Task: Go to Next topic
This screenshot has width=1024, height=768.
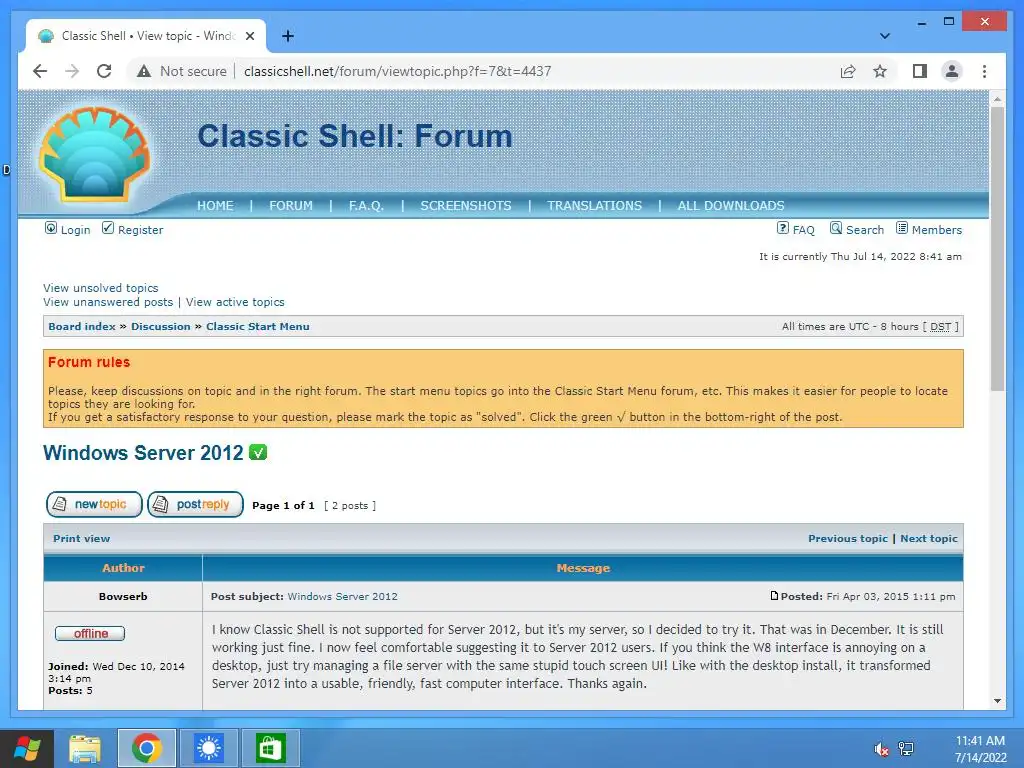Action: coord(929,539)
